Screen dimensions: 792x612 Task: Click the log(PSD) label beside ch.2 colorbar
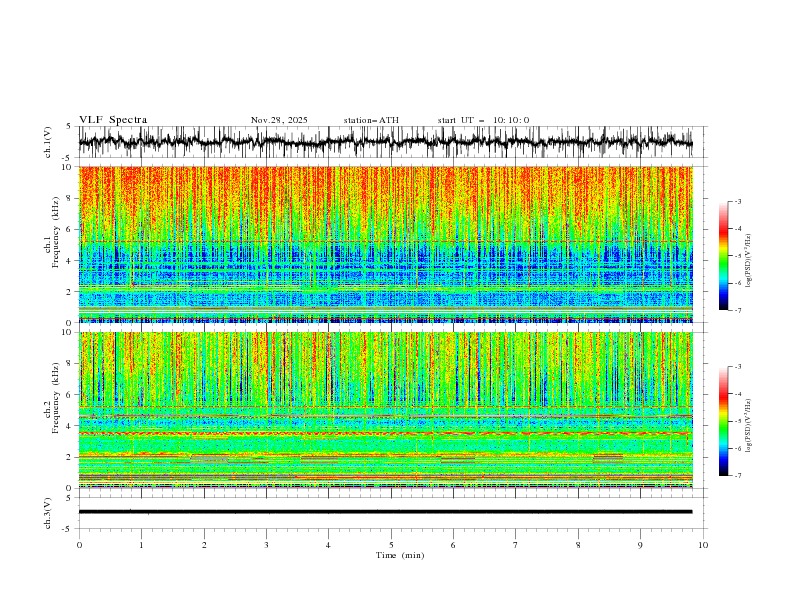pos(748,426)
